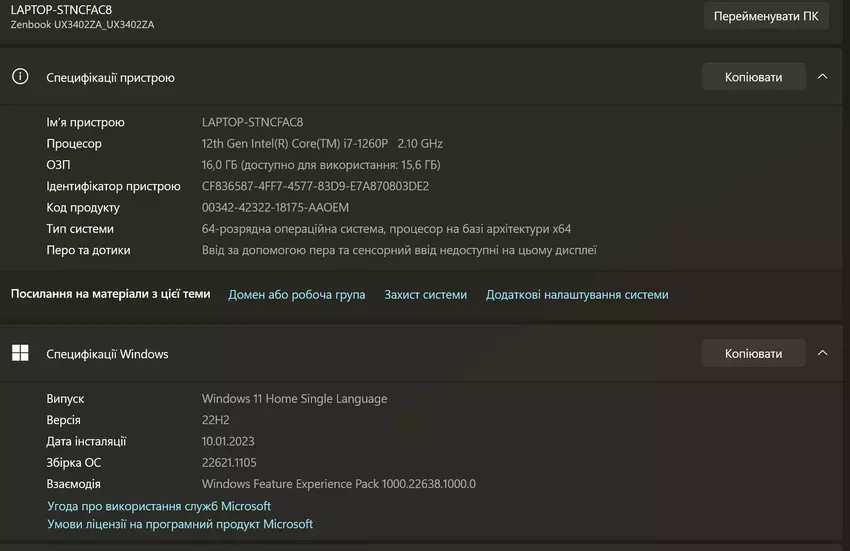Collapse the Специфікації пристрою section chevron
This screenshot has width=850, height=551.
pos(822,77)
